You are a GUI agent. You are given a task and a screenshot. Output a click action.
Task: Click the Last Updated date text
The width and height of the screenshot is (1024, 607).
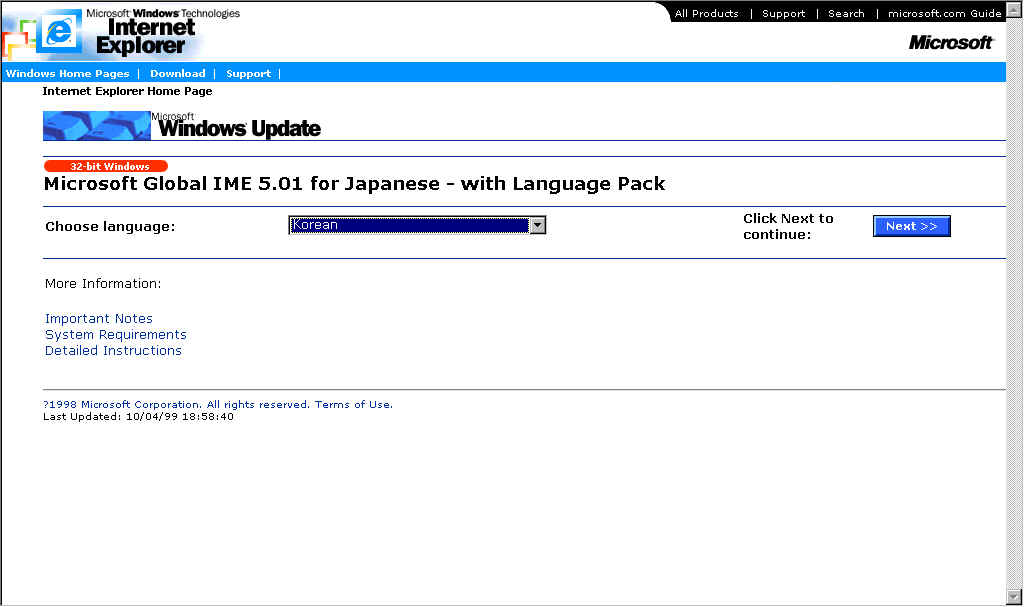tap(138, 416)
